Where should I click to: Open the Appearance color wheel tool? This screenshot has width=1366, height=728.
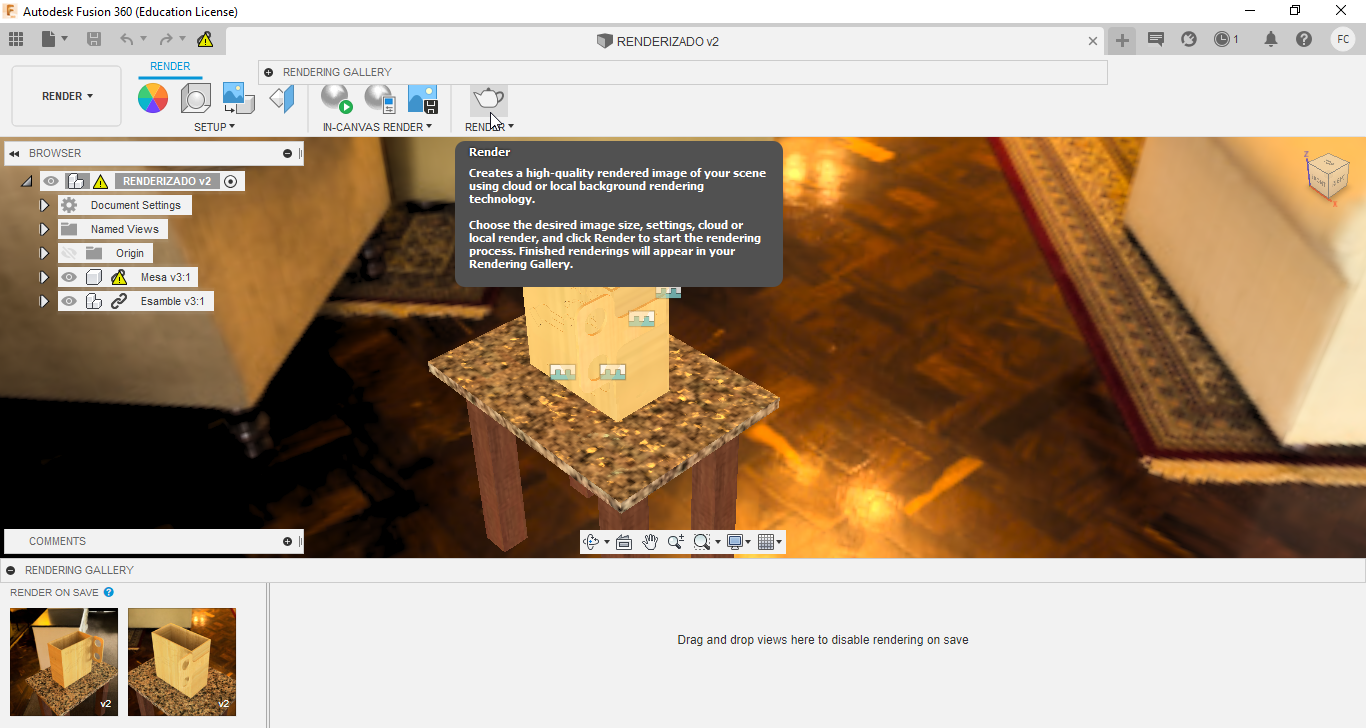[x=153, y=98]
